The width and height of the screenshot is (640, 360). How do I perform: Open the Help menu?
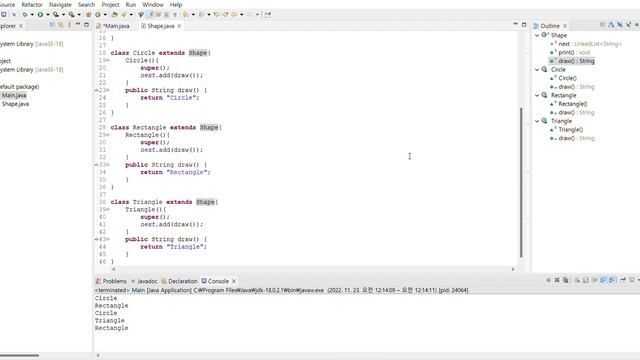tap(176, 4)
